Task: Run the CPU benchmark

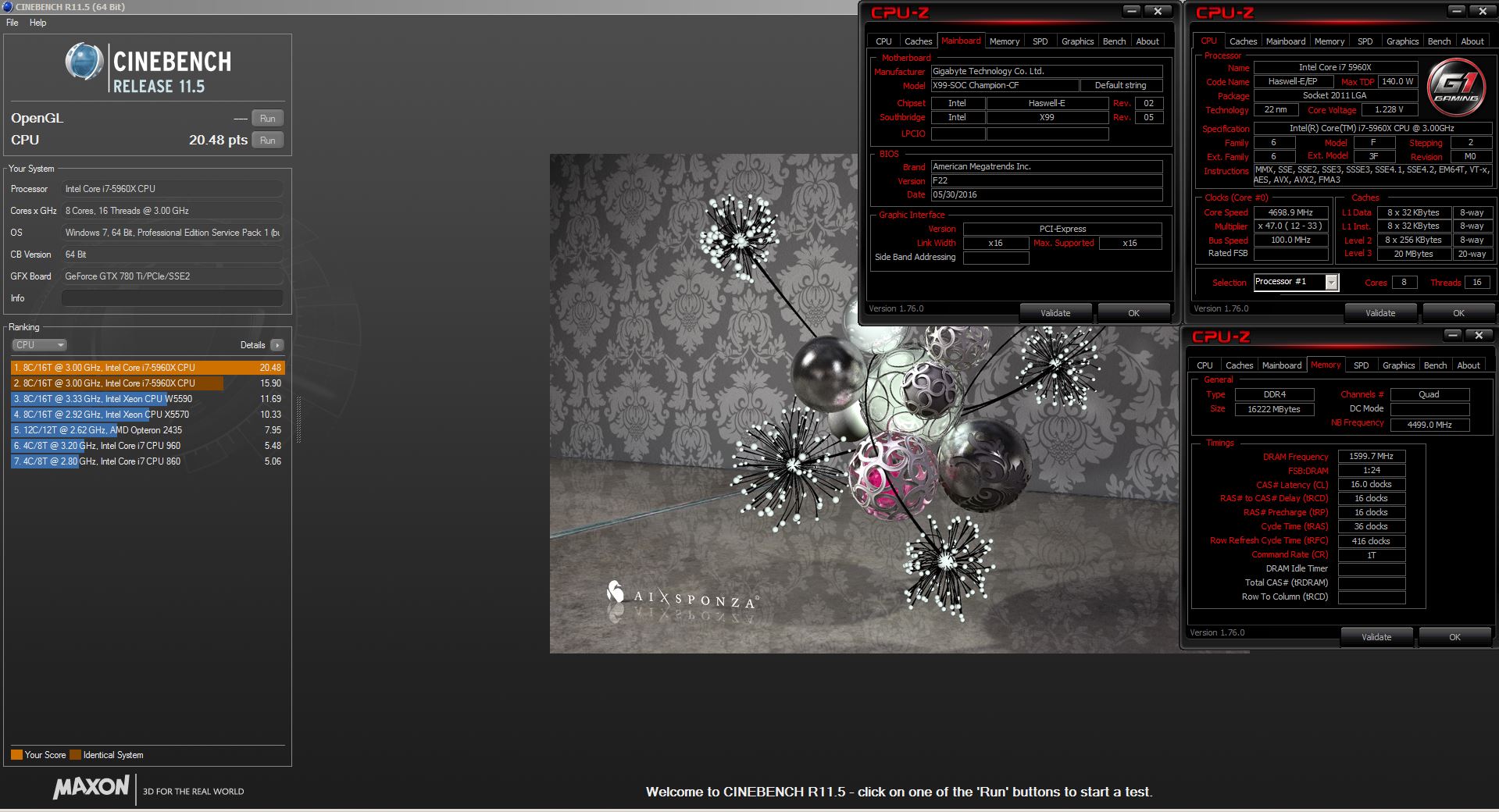Action: [268, 141]
